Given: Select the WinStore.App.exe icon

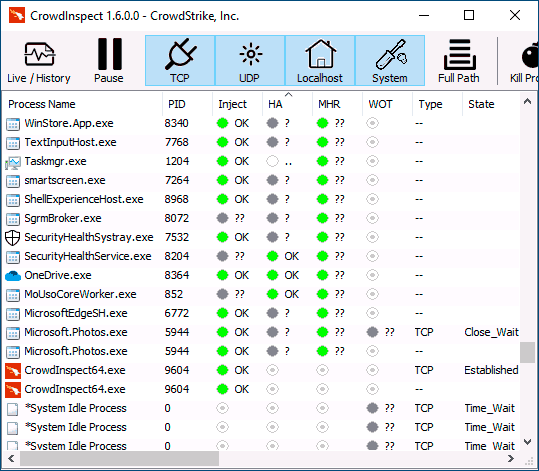Looking at the screenshot, I should 13,123.
